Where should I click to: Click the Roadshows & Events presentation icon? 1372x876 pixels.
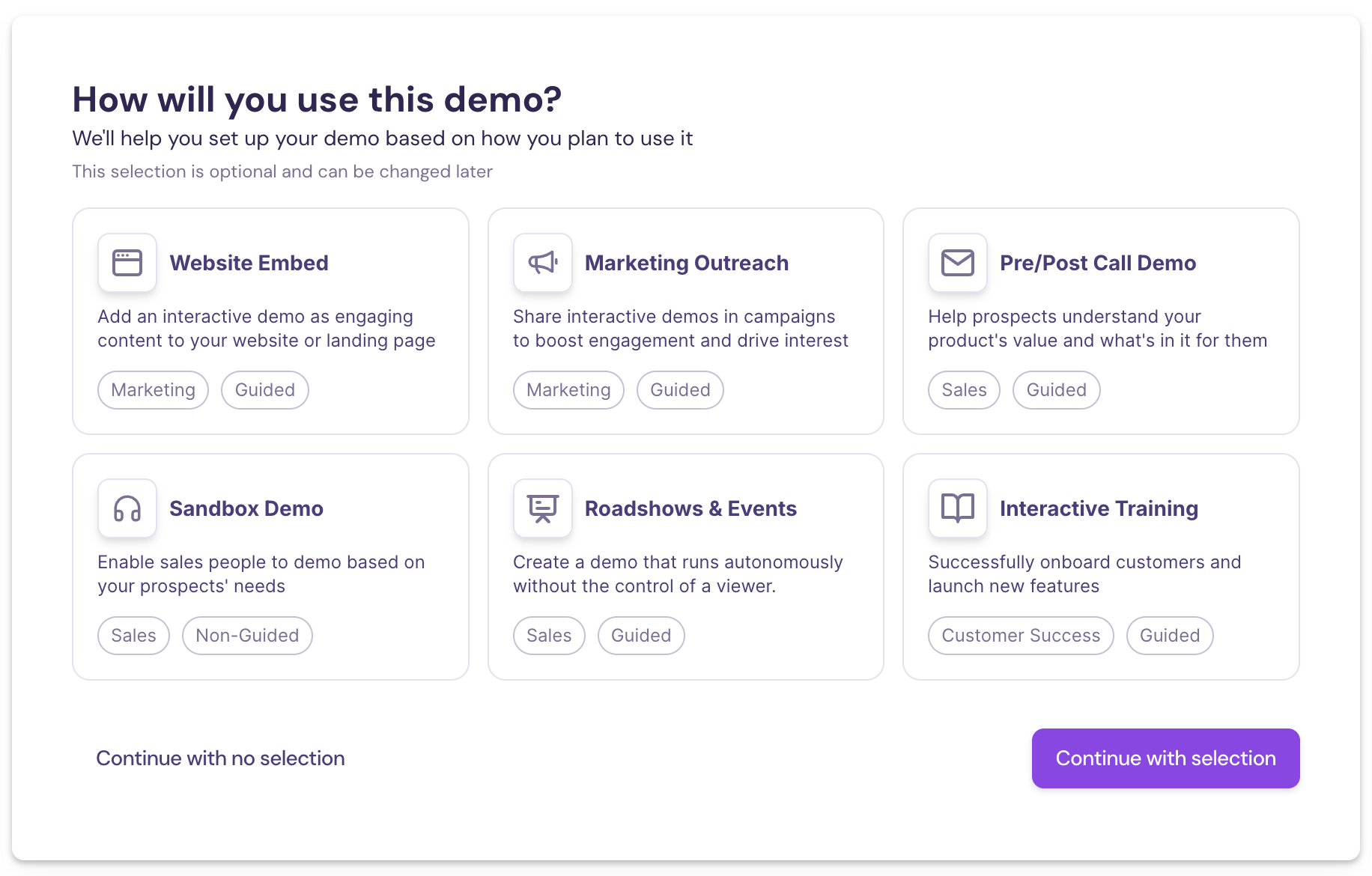[x=543, y=508]
